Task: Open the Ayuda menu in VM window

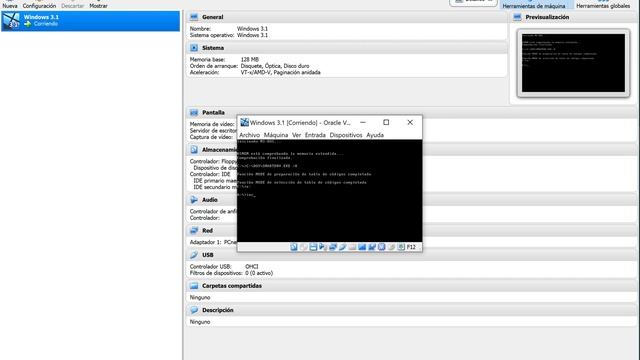Action: click(375, 135)
